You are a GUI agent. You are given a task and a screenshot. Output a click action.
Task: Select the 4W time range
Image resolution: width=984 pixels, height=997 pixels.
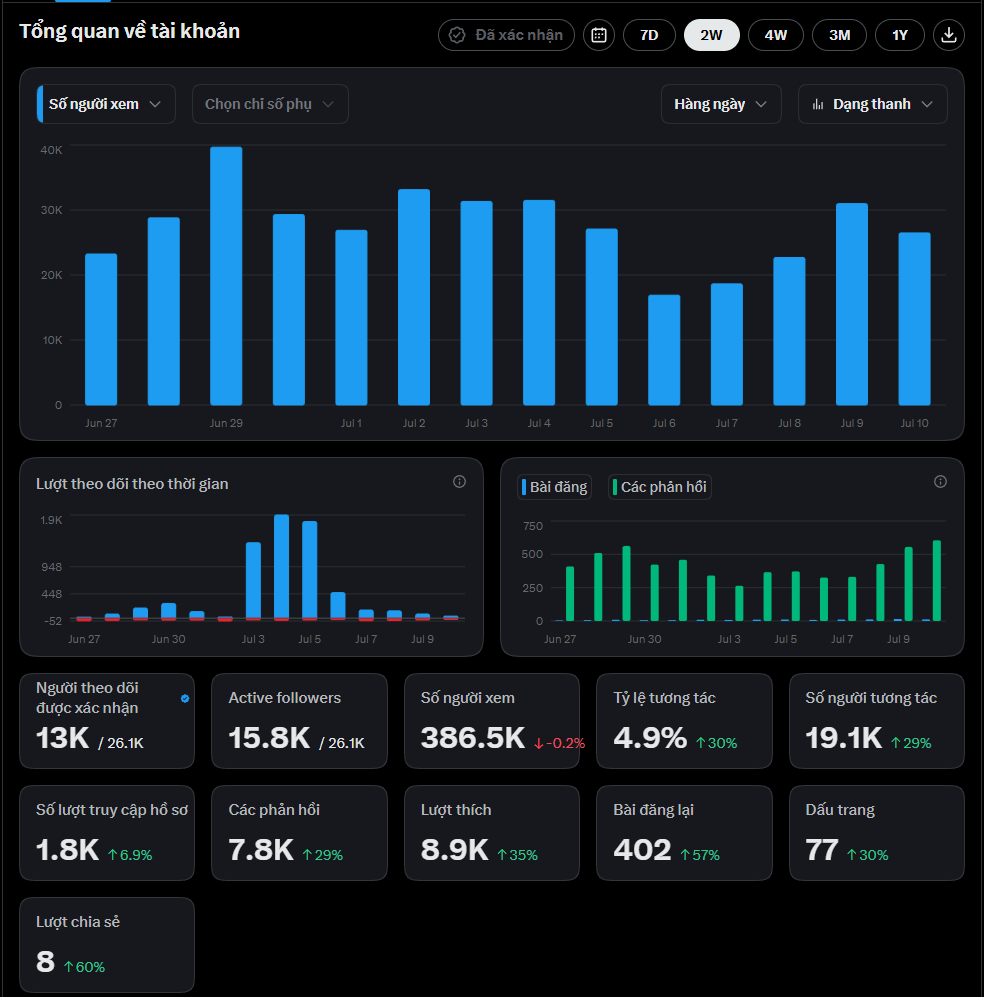click(776, 35)
